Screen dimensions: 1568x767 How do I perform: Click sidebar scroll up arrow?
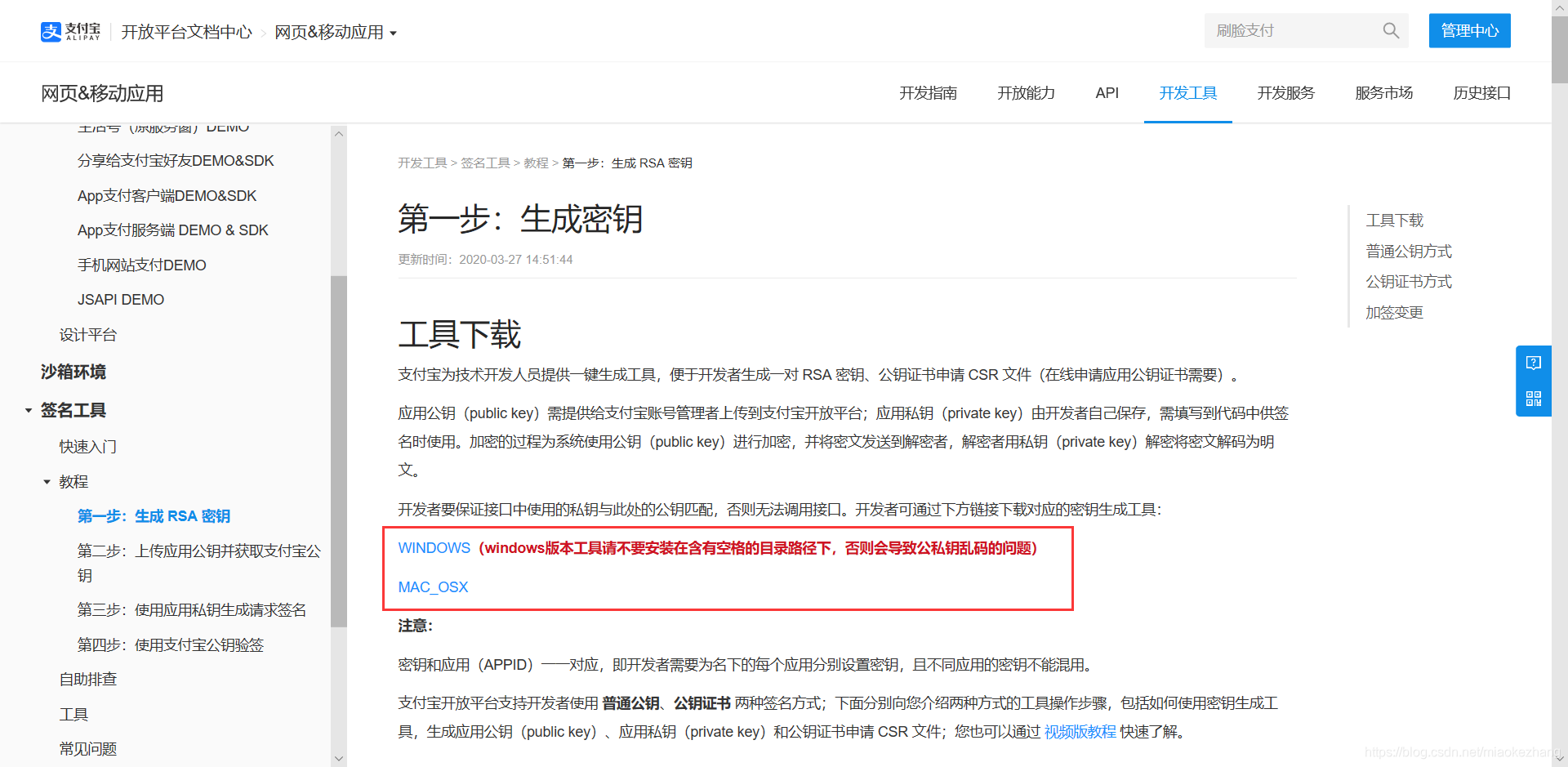[339, 133]
